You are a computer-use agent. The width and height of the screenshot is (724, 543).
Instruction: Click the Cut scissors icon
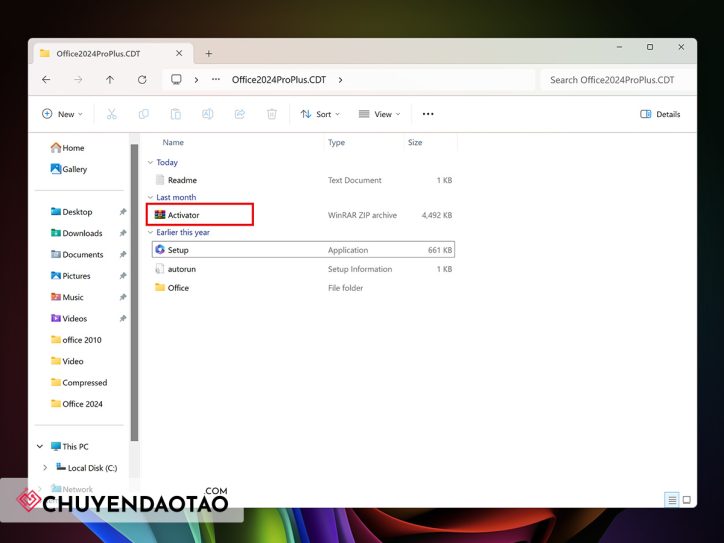112,114
